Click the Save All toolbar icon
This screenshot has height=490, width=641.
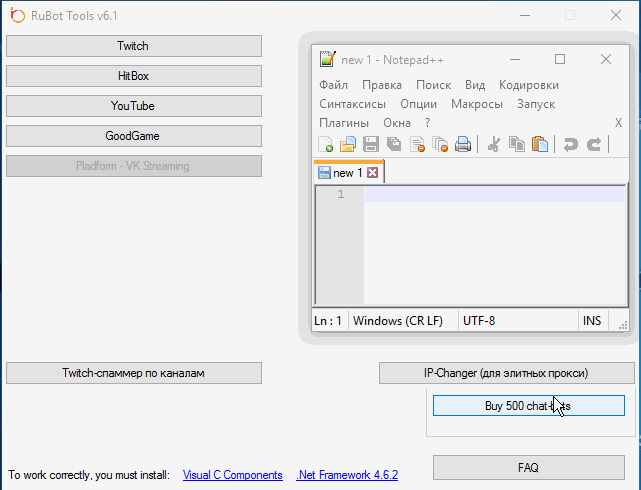click(394, 144)
